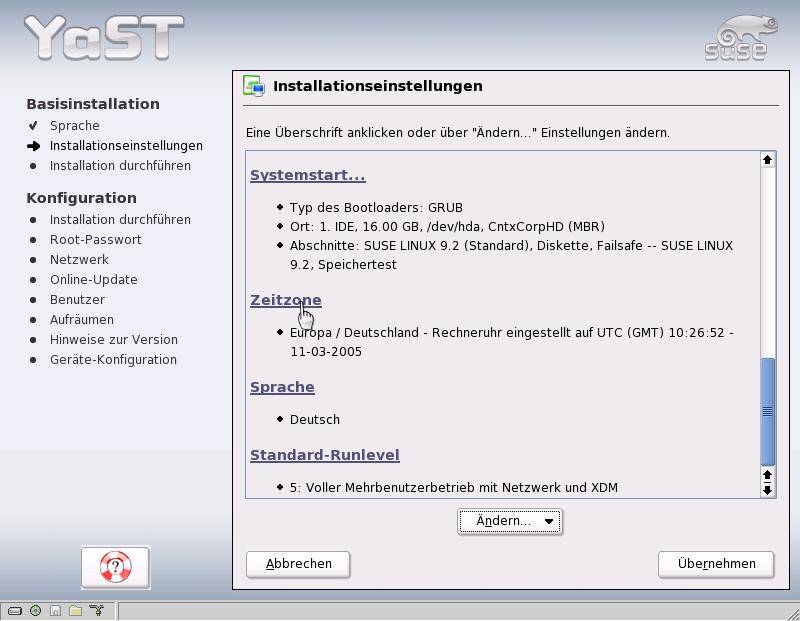This screenshot has width=800, height=621.
Task: Click the blue scrollbar thumb in the settings list
Action: coord(767,411)
